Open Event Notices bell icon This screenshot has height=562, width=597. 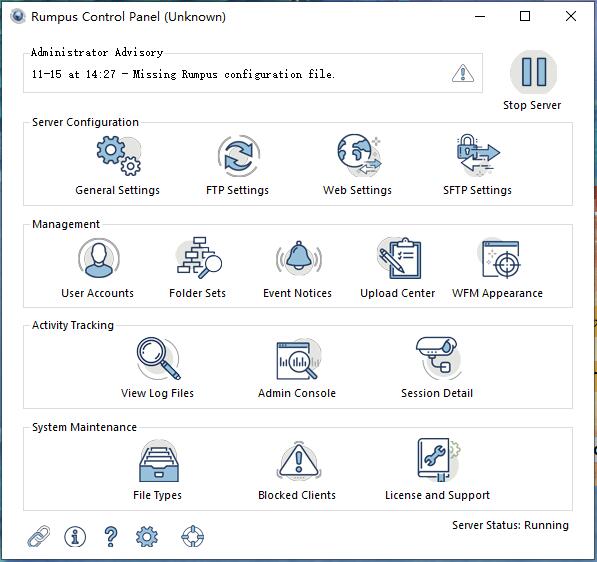tap(299, 258)
